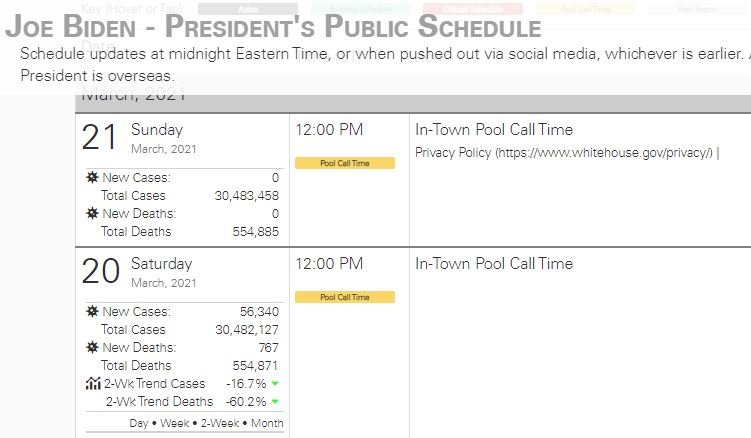Screen dimensions: 751x438
Task: Click virus icon beside Sunday's New Deaths
Action: coord(93,214)
